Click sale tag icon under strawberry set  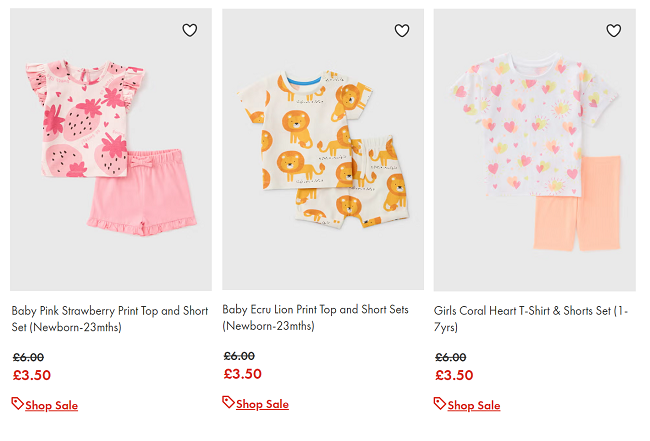click(x=17, y=404)
